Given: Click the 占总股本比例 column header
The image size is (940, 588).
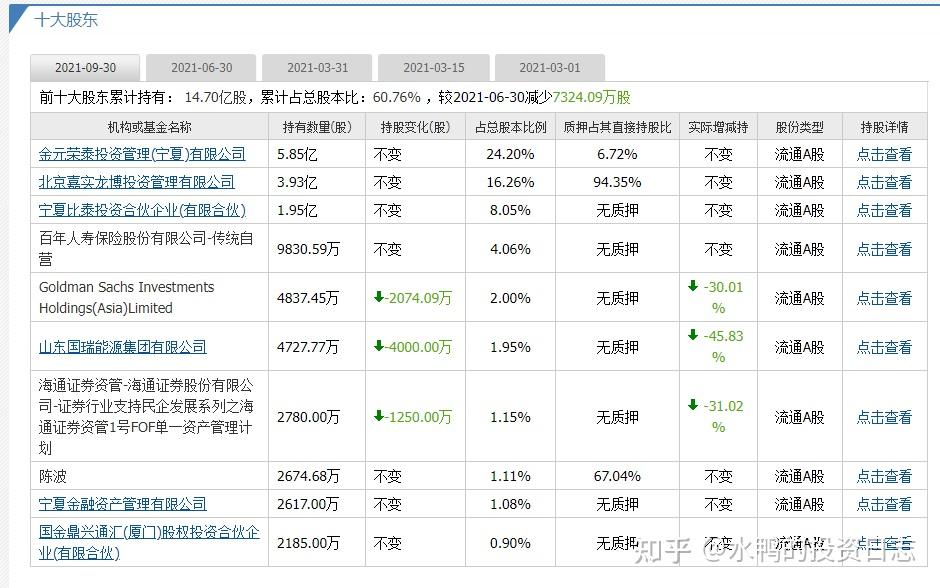Looking at the screenshot, I should pyautogui.click(x=510, y=127).
